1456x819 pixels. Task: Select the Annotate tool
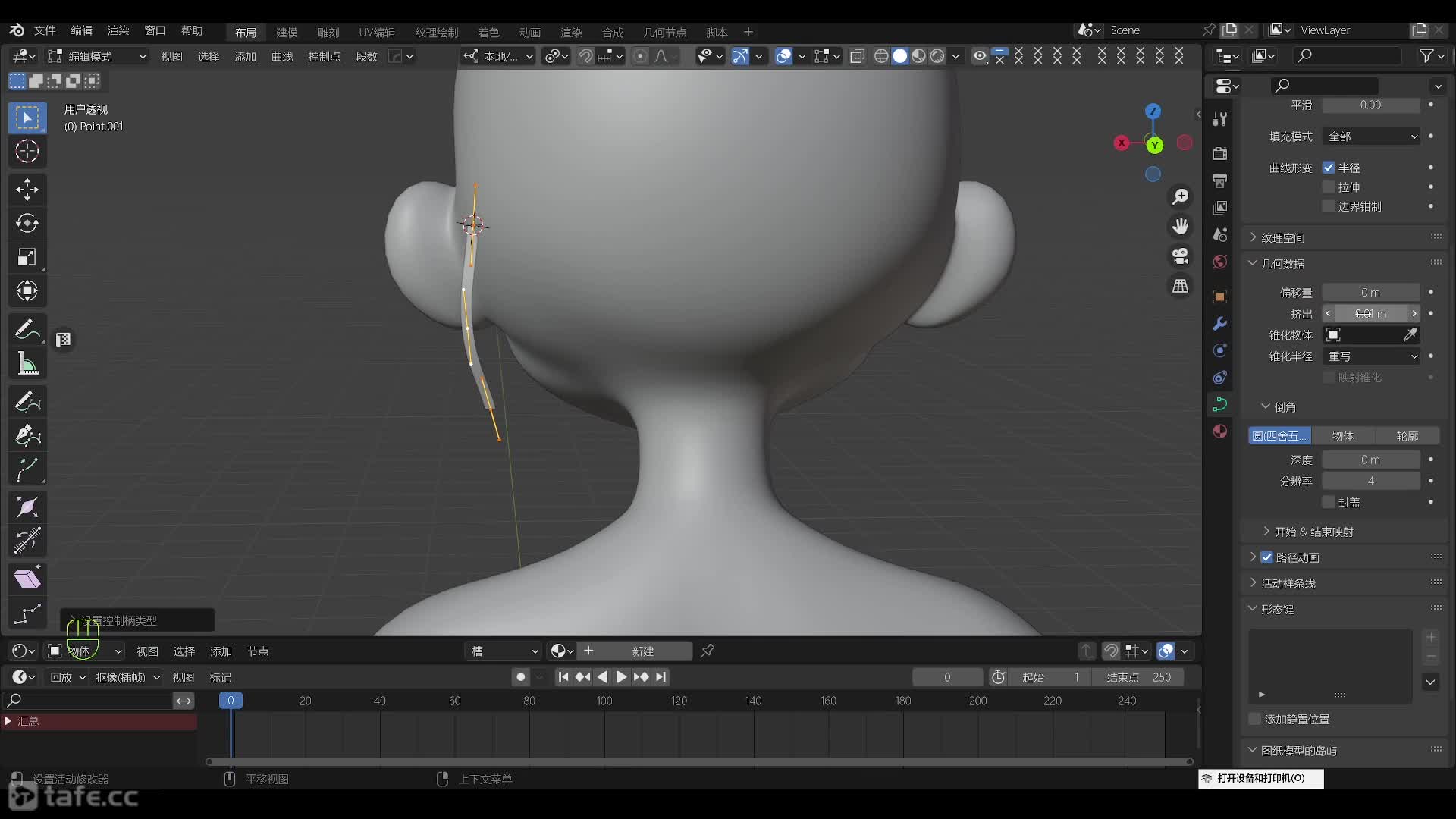(27, 330)
